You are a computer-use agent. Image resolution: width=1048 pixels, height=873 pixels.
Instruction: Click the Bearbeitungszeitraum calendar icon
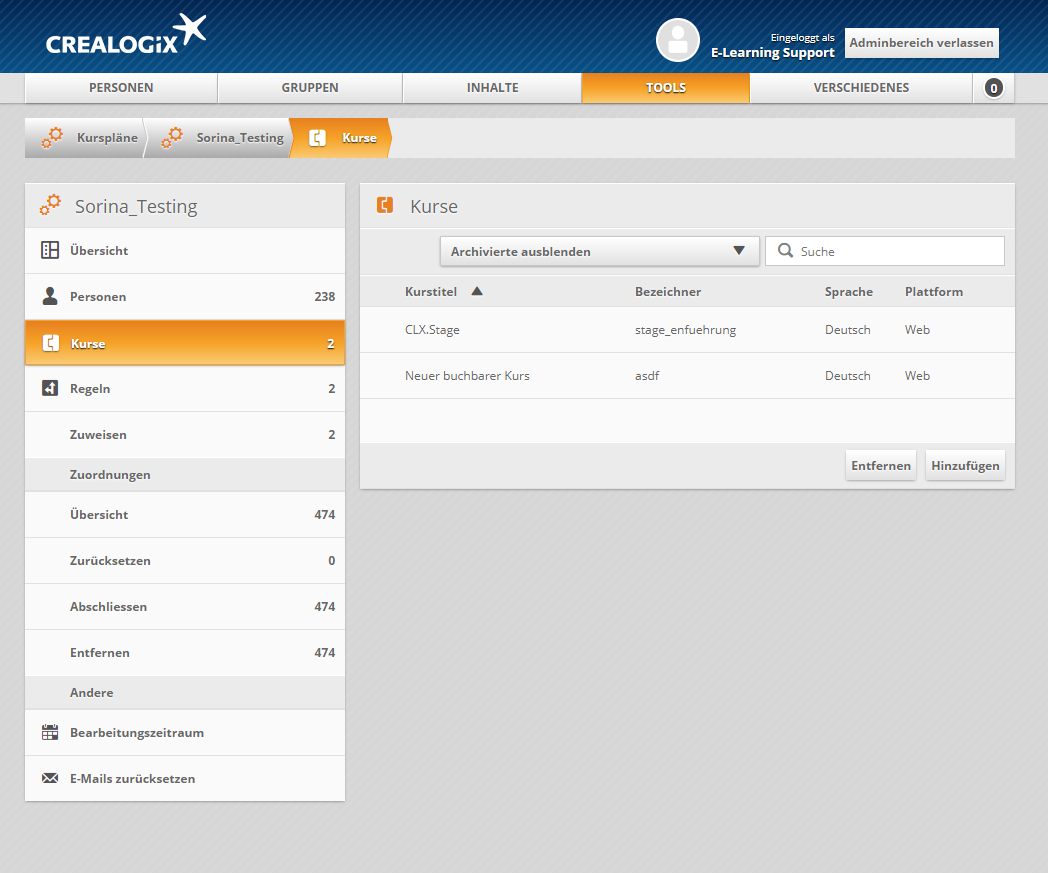point(50,733)
